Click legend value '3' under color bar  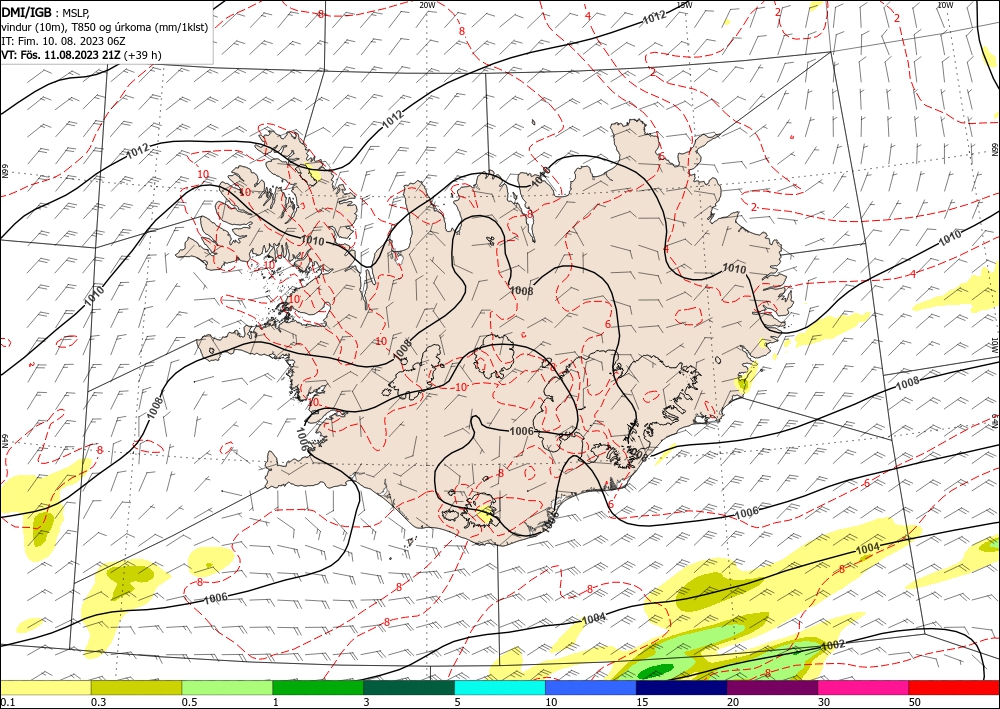pyautogui.click(x=367, y=702)
